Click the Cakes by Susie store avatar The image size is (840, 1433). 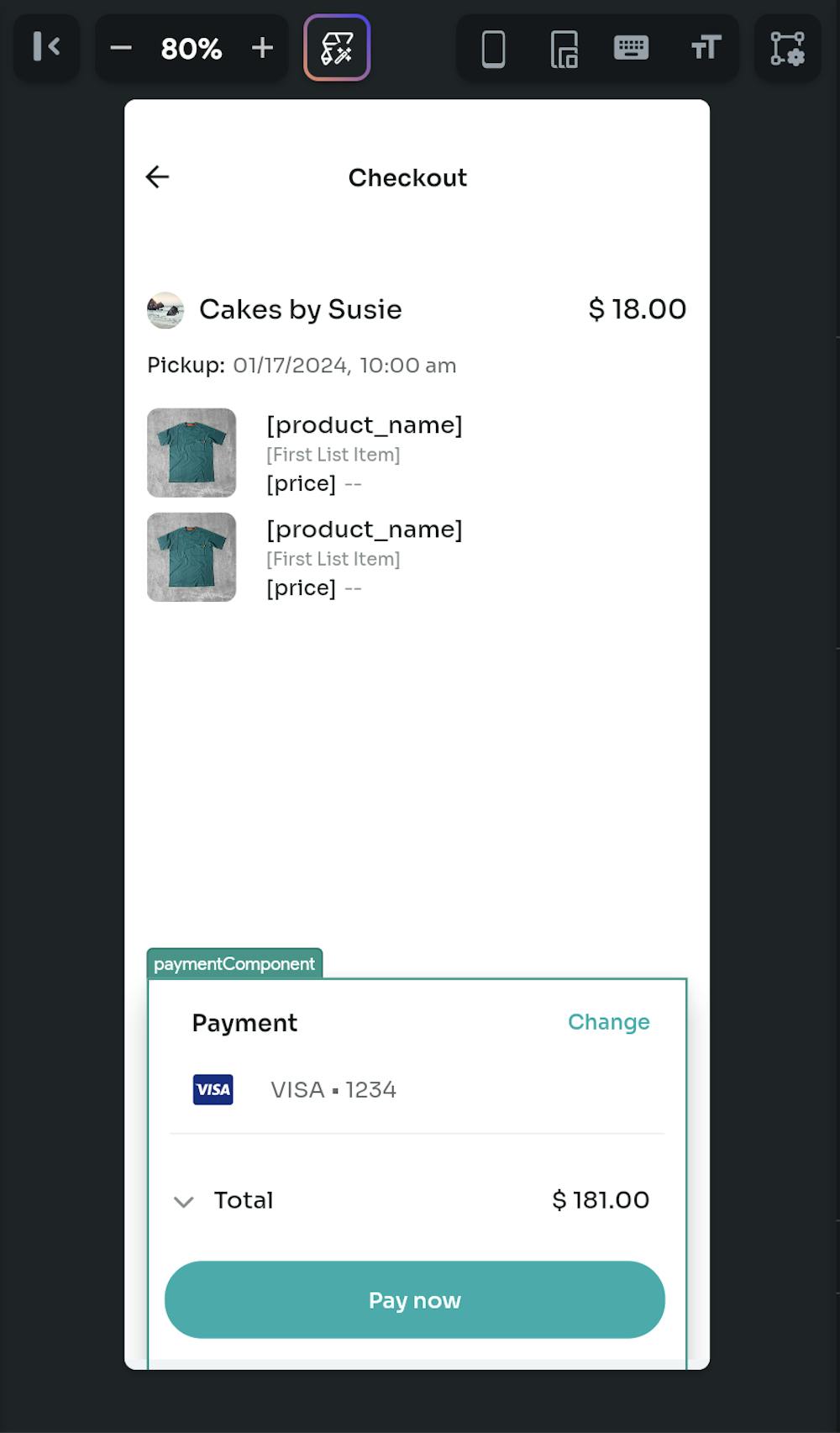click(x=165, y=309)
